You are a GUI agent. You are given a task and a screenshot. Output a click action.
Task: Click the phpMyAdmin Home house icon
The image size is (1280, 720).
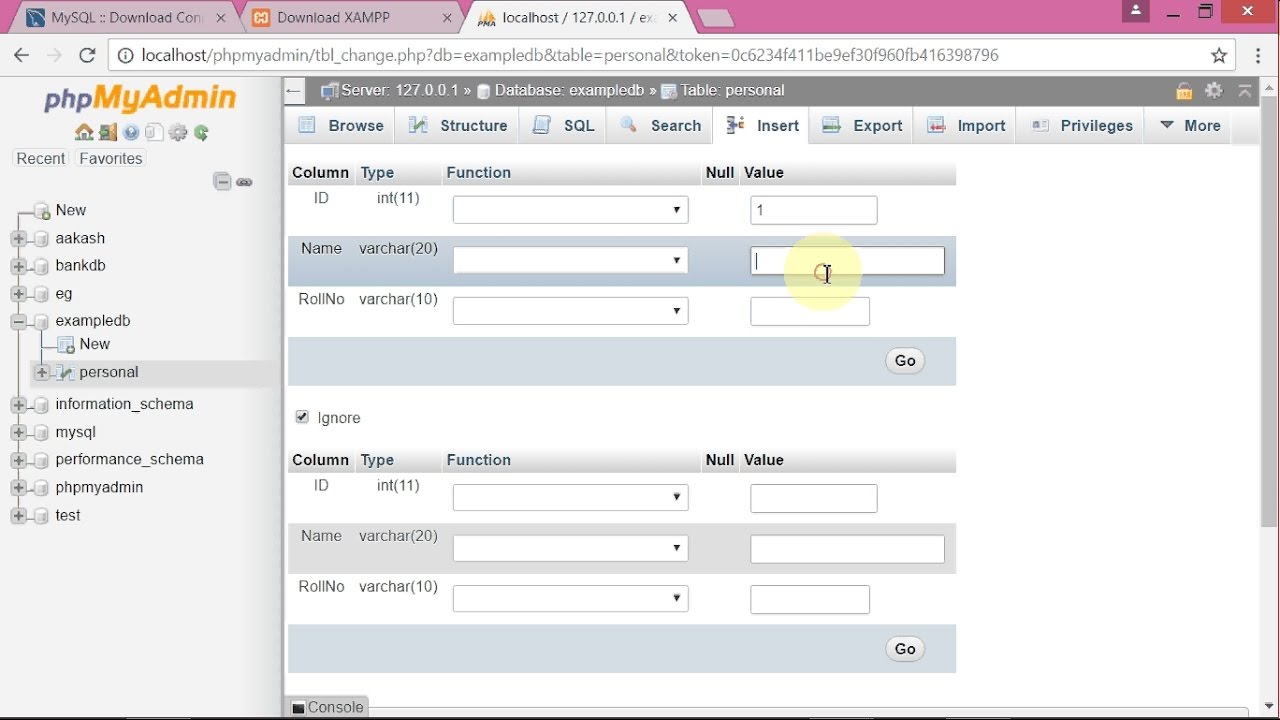[84, 132]
